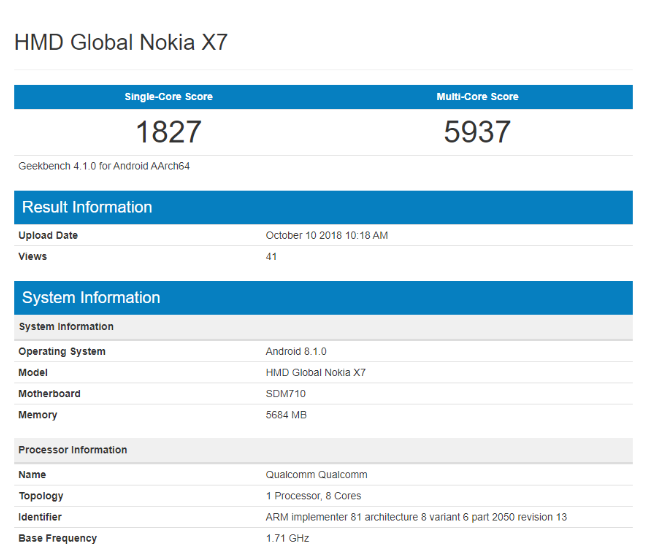Click the single-core score value 1827
660x555 pixels.
pos(168,132)
